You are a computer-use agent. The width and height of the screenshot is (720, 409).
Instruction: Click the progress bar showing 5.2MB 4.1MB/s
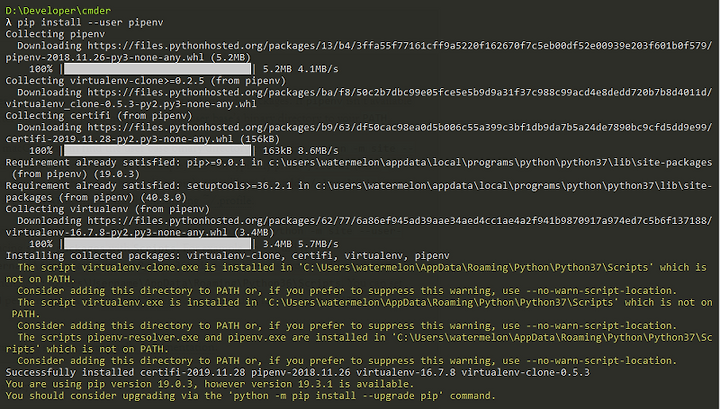click(x=158, y=69)
